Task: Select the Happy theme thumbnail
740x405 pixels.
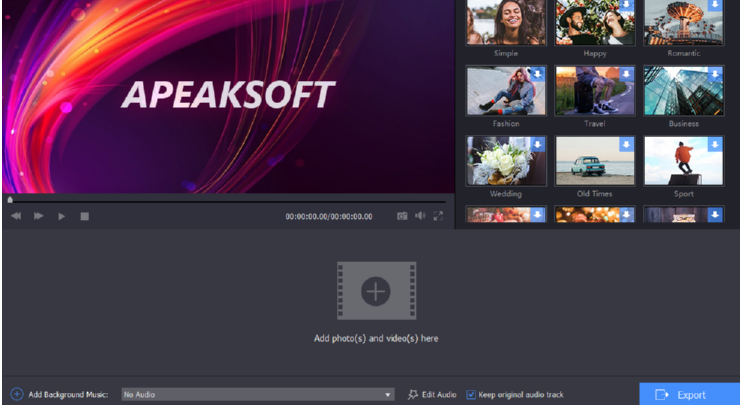Action: coord(595,22)
